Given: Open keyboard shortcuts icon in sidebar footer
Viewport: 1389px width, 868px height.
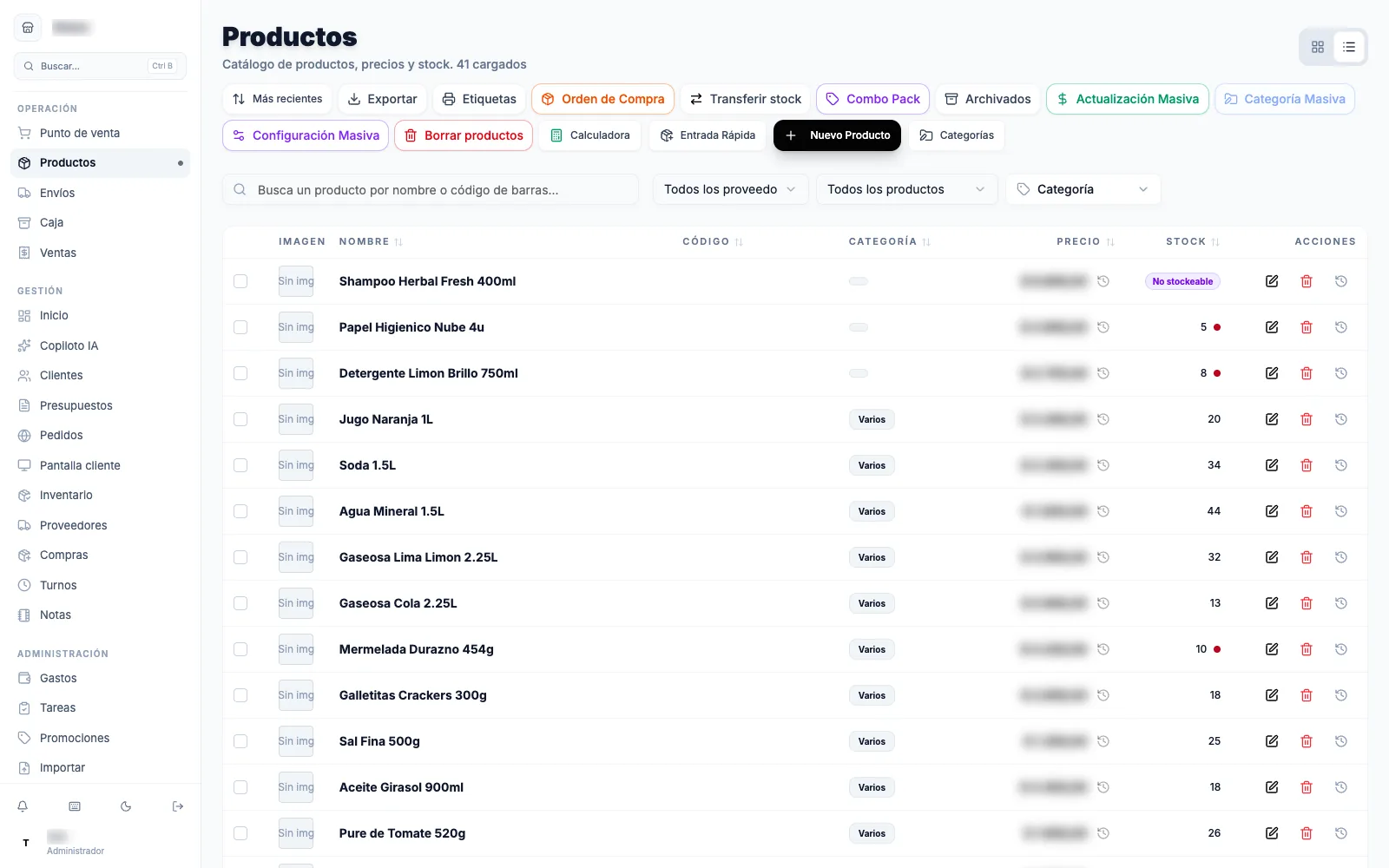Looking at the screenshot, I should coord(75,806).
